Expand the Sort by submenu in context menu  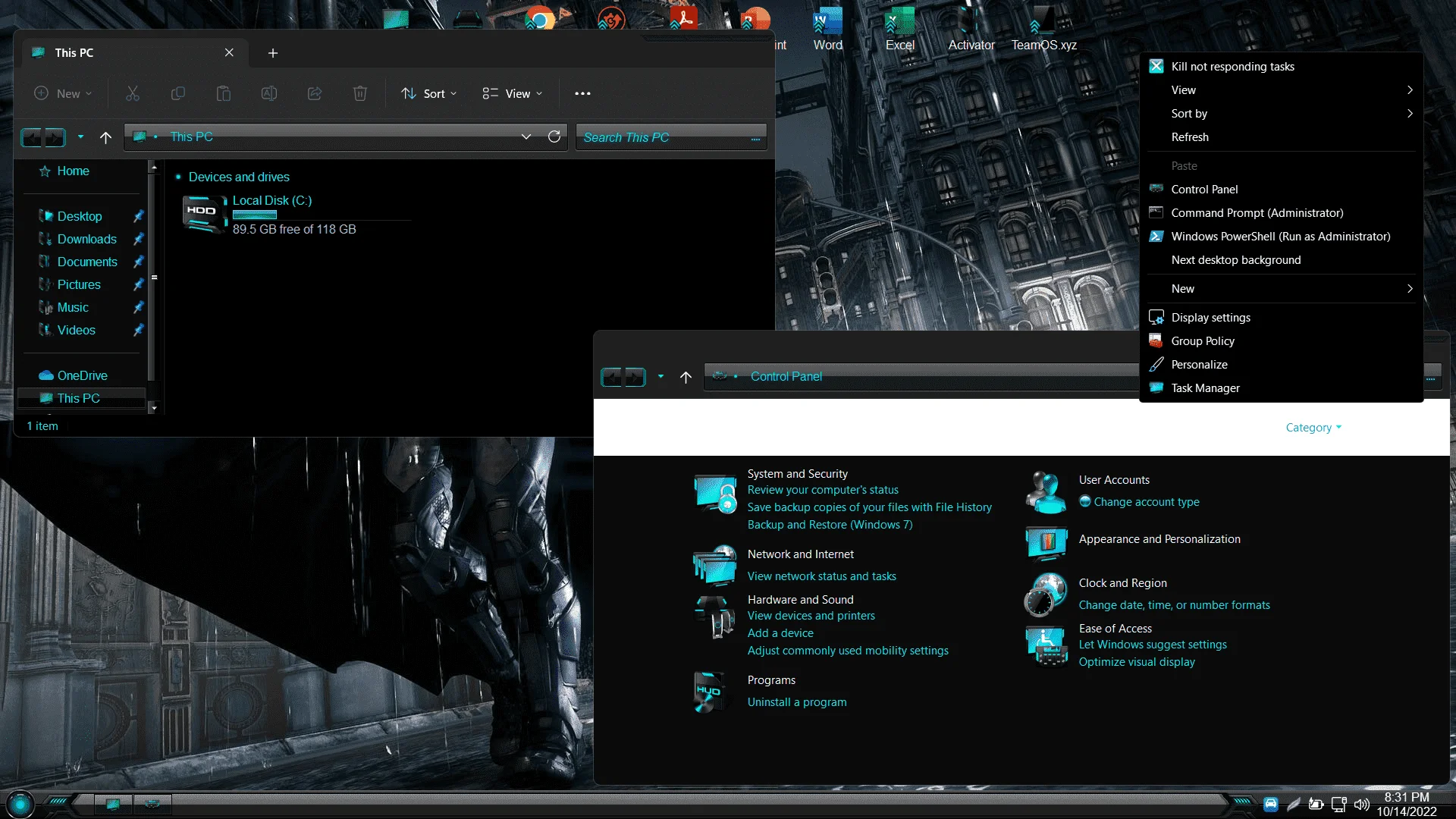coord(1282,114)
